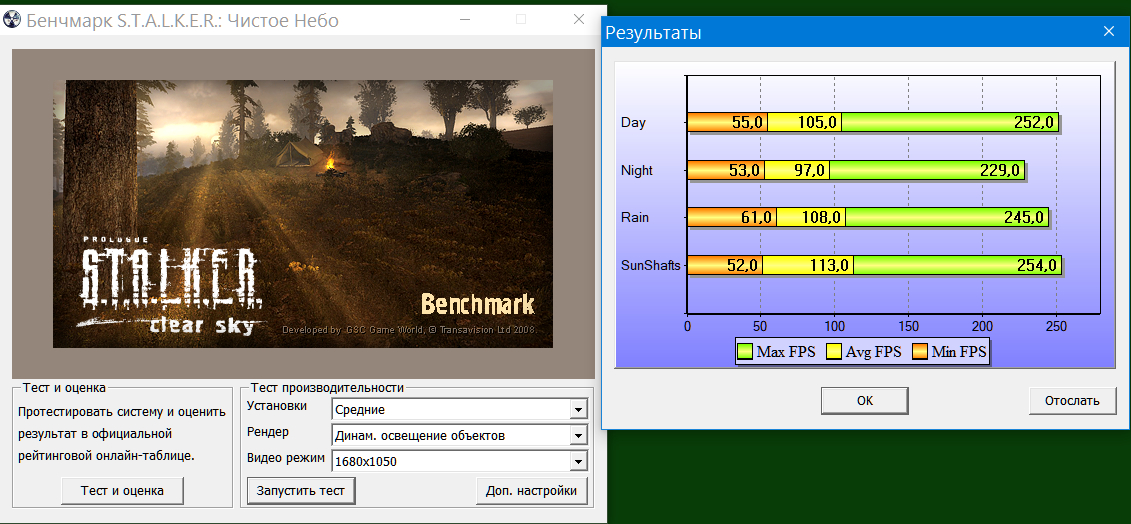Open Доп. настройки
Image resolution: width=1131 pixels, height=524 pixels.
coord(532,491)
